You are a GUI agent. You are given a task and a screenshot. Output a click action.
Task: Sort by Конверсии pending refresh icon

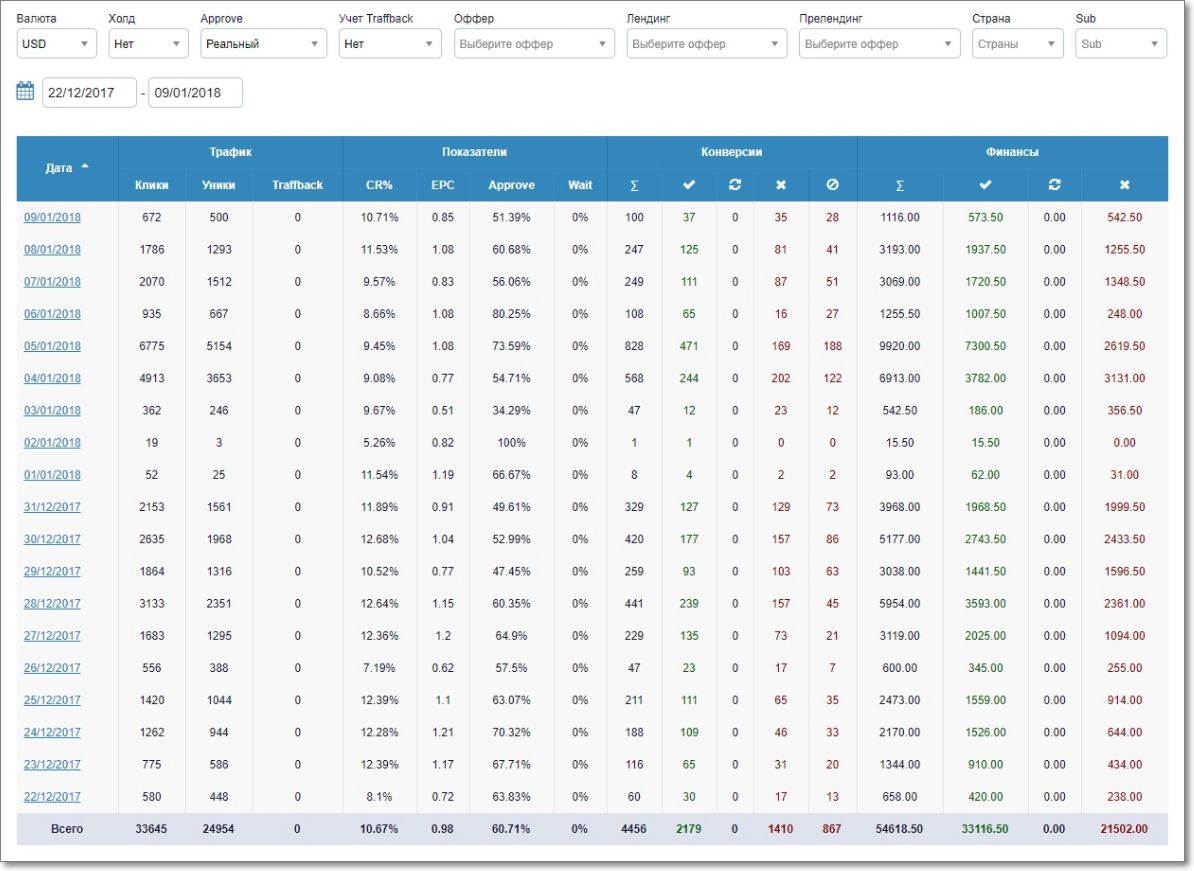pyautogui.click(x=735, y=185)
